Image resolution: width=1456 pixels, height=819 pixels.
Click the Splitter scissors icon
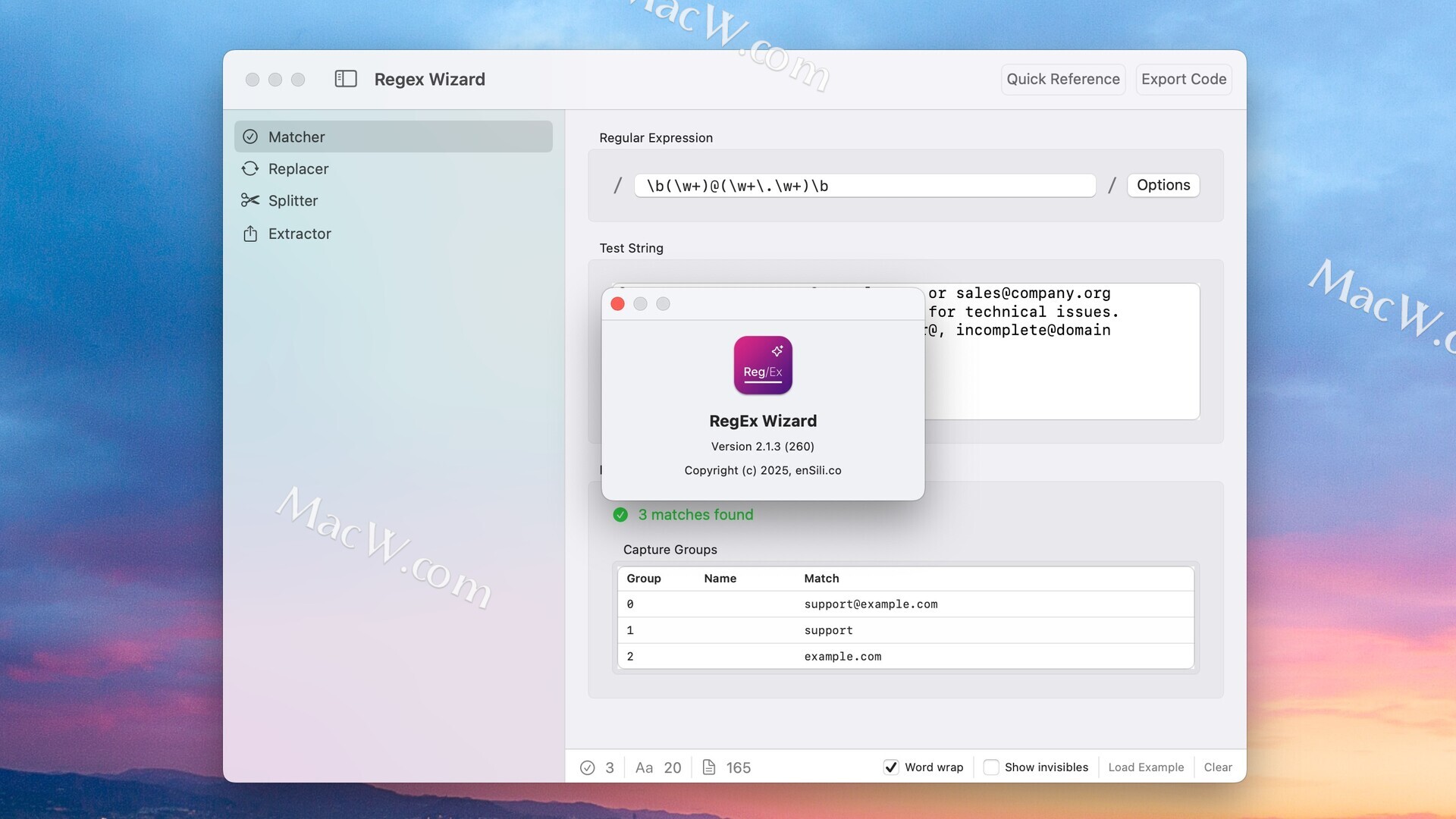tap(250, 201)
